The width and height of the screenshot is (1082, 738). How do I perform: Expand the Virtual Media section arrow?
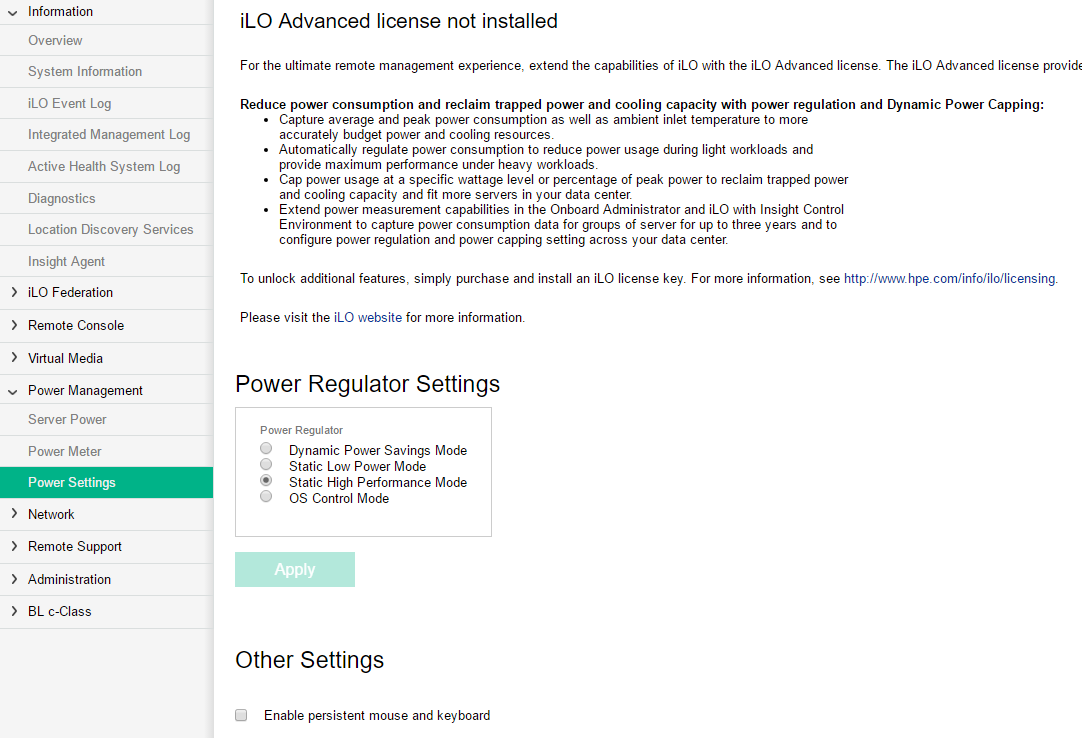pyautogui.click(x=13, y=358)
